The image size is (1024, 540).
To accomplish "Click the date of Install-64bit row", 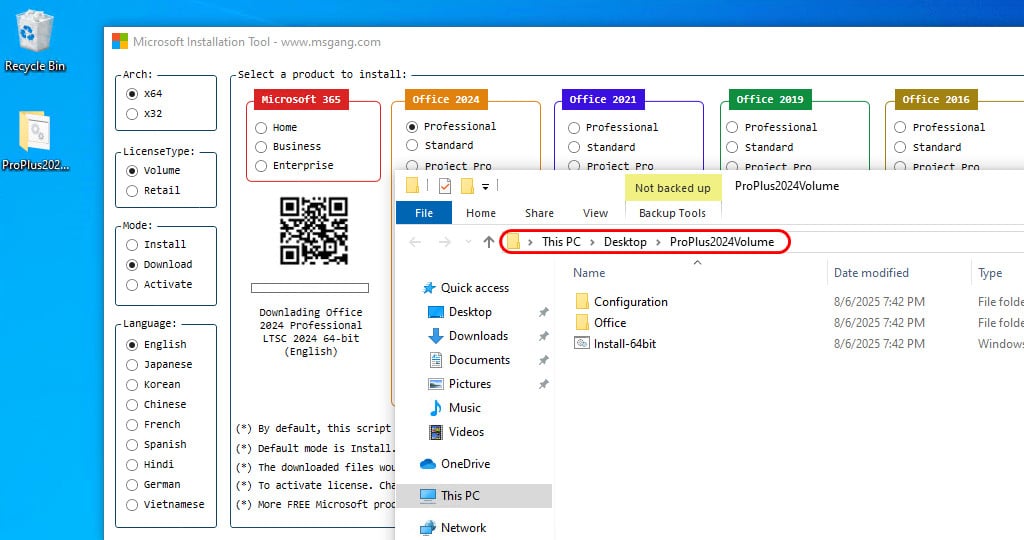I will (879, 343).
